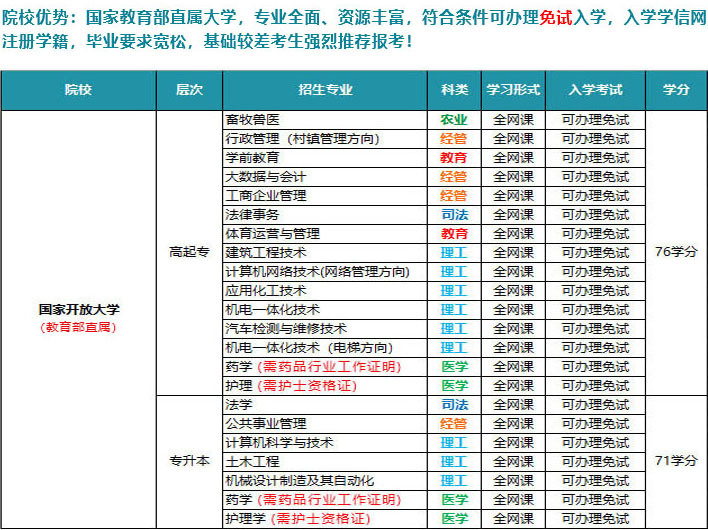This screenshot has width=708, height=530.
Task: Click the 院校 column header
Action: click(x=78, y=90)
